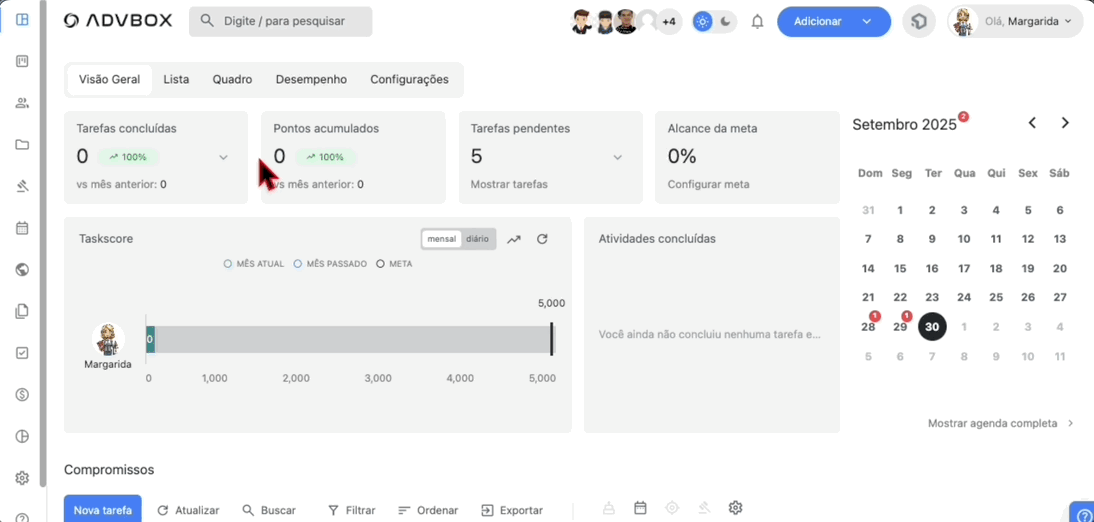Expand the Tarefas pendentes card chevron
1094x522 pixels.
point(617,157)
